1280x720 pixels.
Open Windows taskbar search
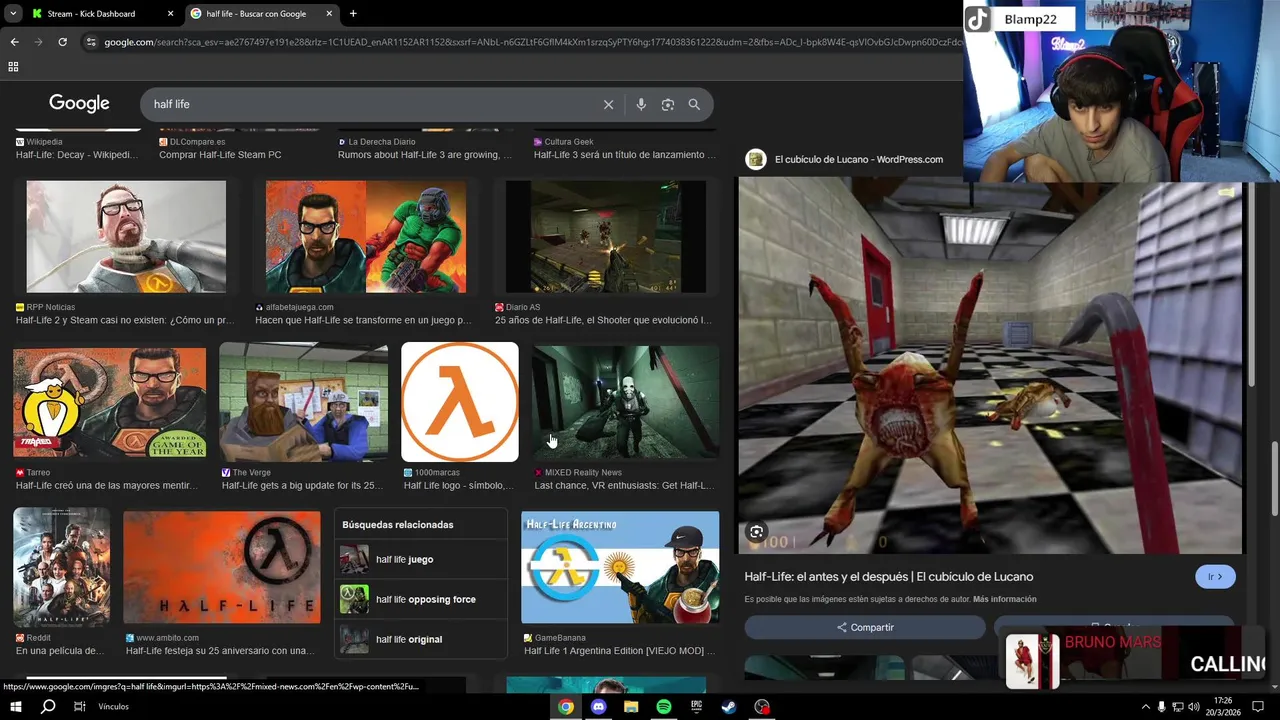click(48, 706)
